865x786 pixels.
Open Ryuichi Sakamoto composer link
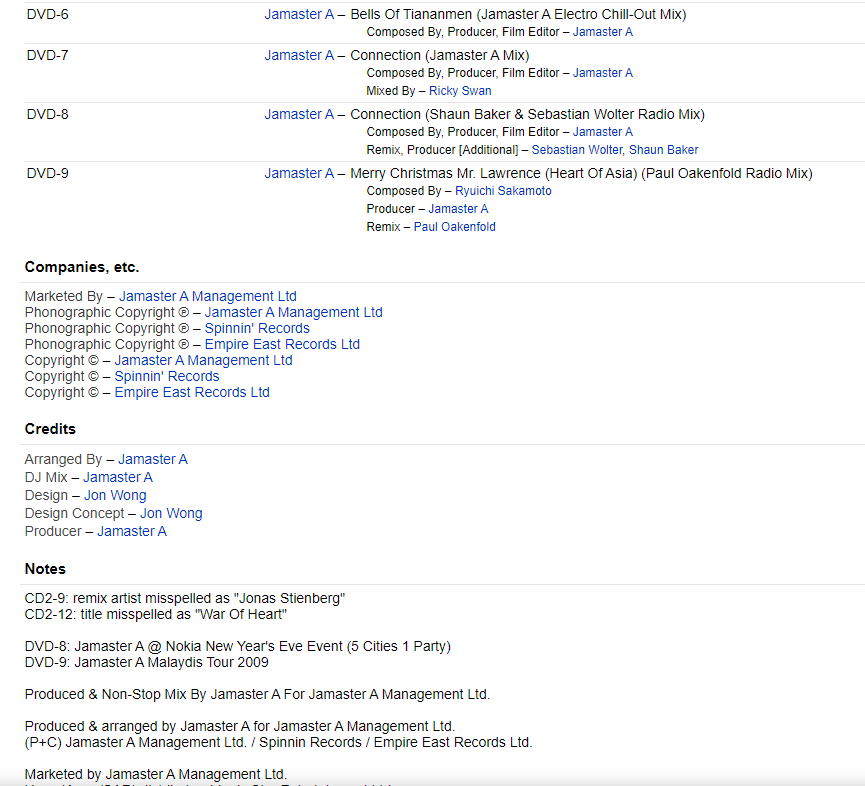503,191
